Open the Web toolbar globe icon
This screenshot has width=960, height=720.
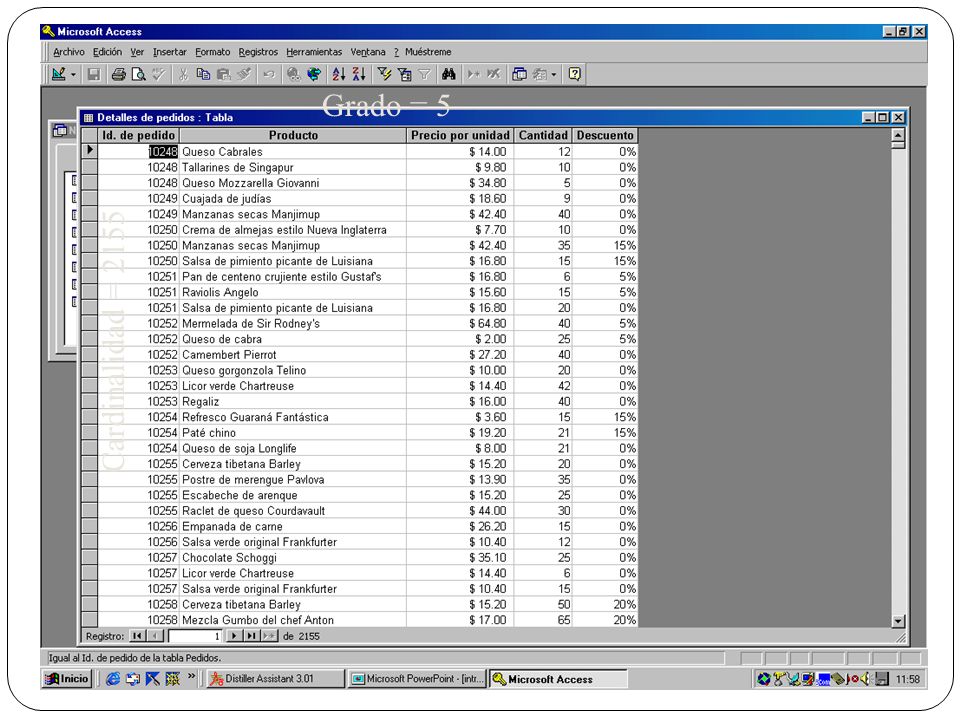pyautogui.click(x=314, y=75)
